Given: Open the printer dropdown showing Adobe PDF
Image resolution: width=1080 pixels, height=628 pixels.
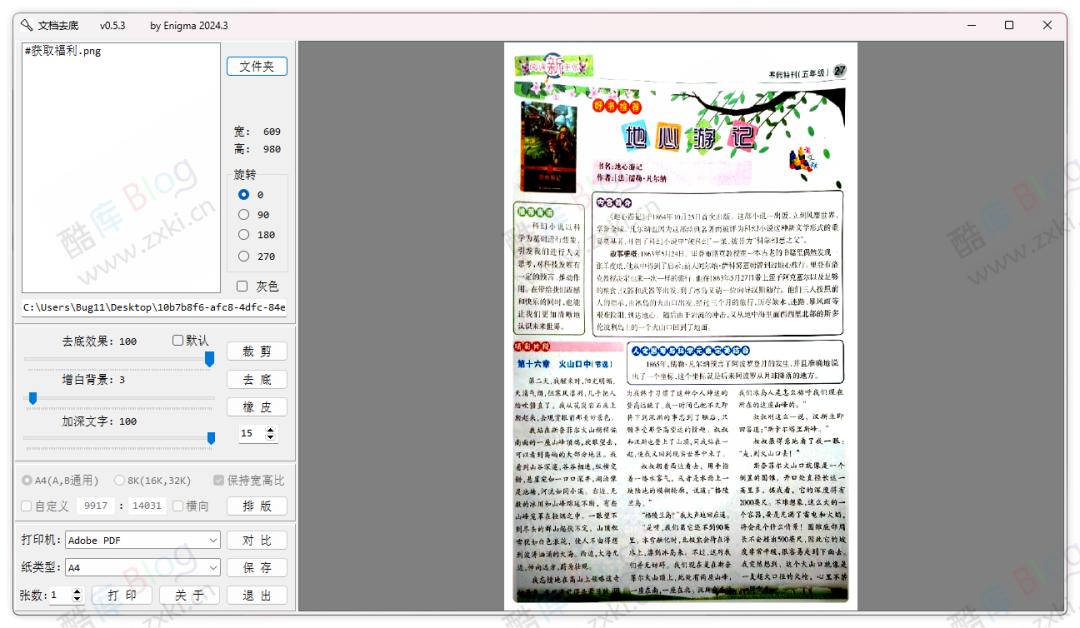Looking at the screenshot, I should click(140, 540).
